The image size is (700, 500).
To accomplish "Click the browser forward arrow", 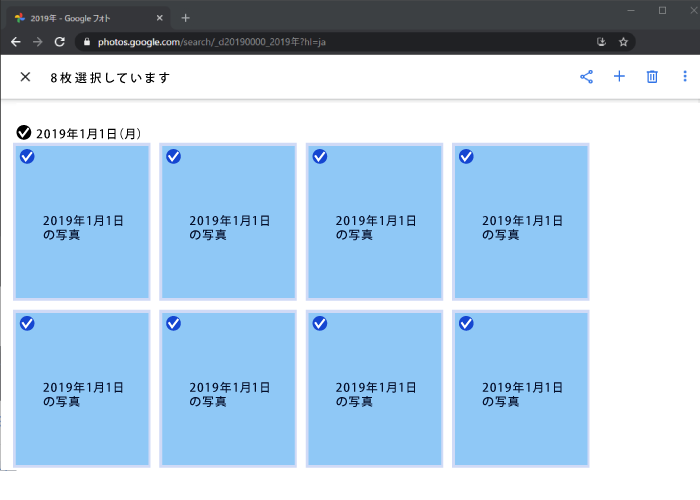I will [x=38, y=42].
